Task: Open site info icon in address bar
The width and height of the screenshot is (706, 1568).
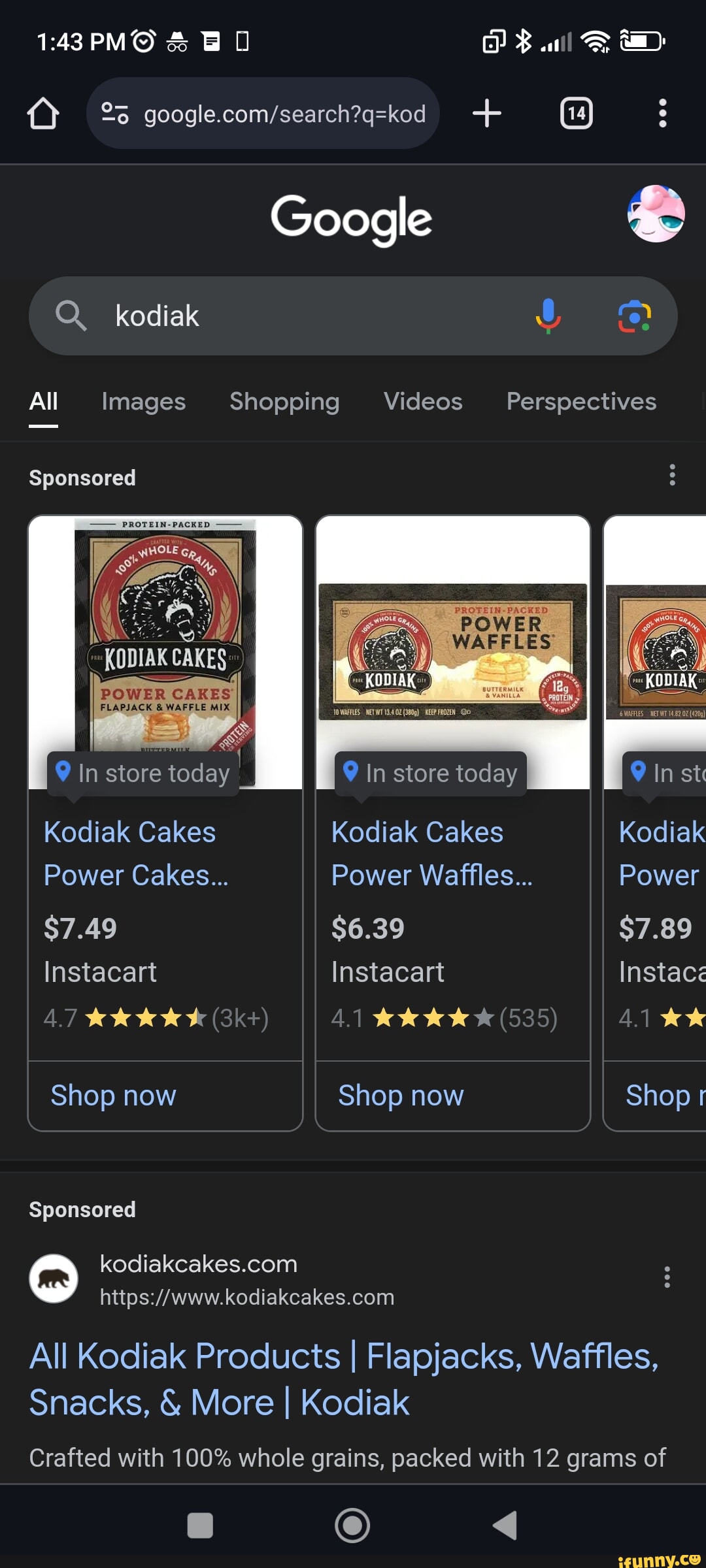Action: (115, 114)
